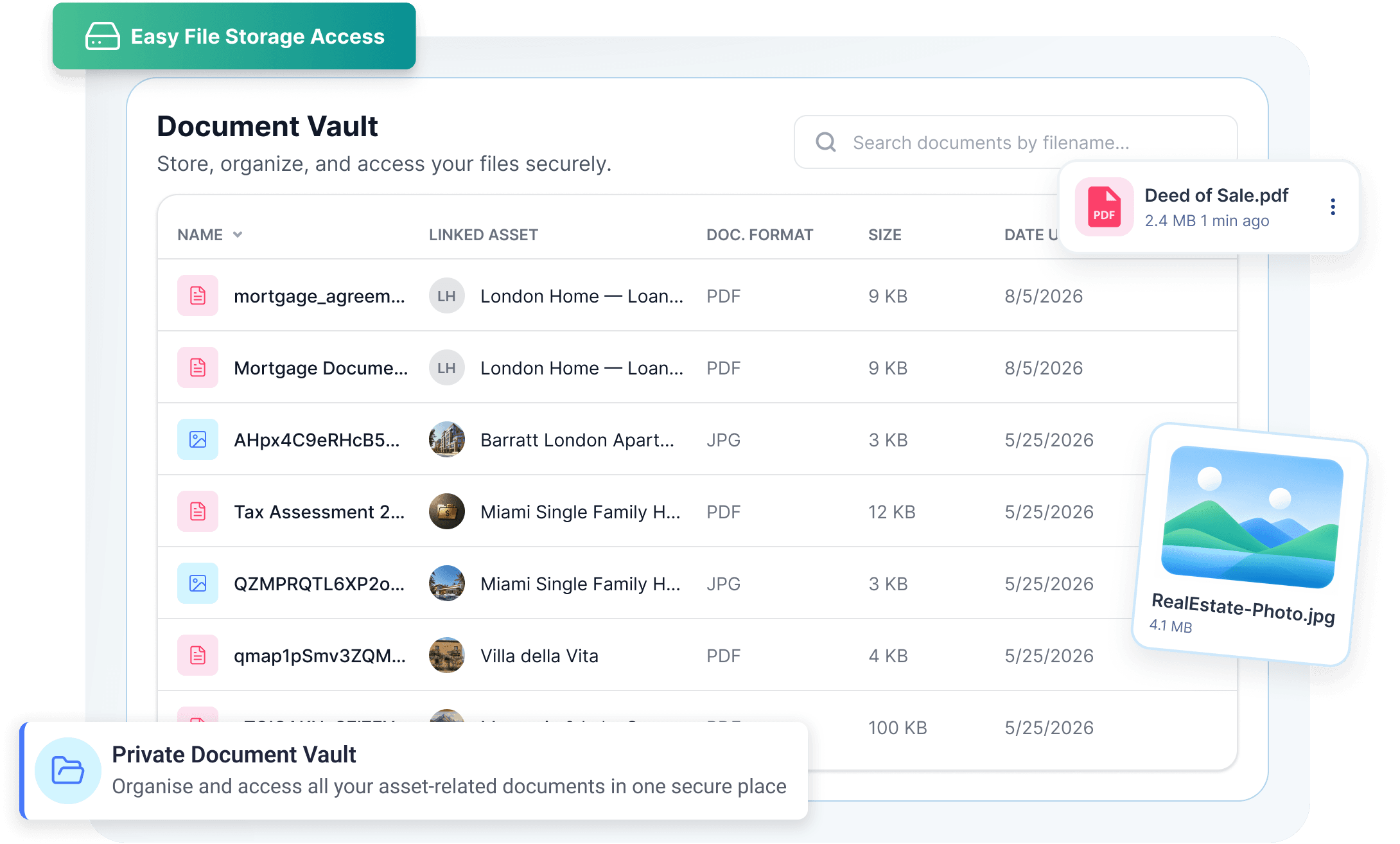The width and height of the screenshot is (1400, 844).
Task: Click the blue folder icon in Private Document Vault banner
Action: pos(68,770)
